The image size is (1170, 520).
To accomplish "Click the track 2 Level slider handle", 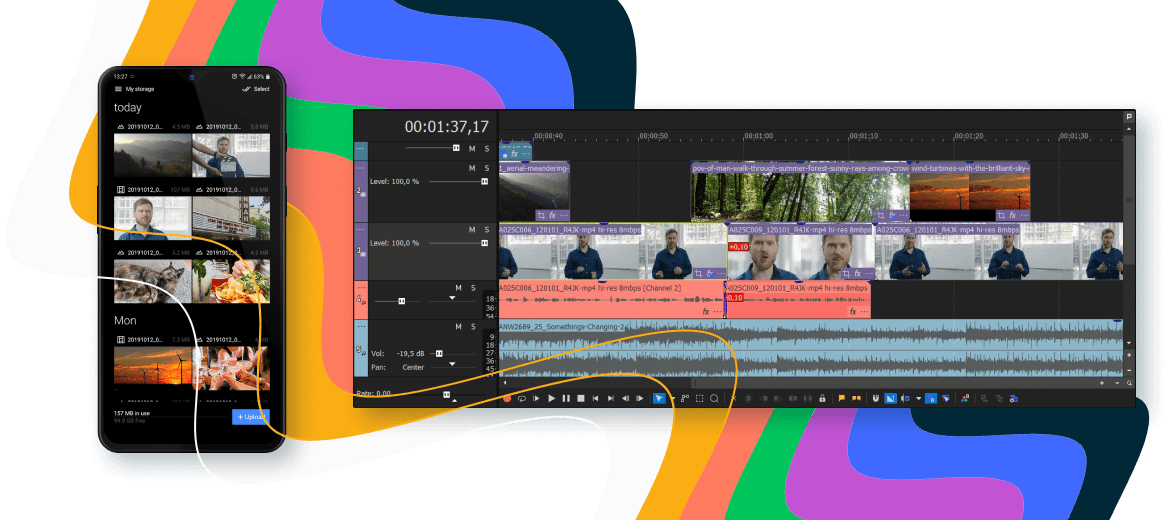I will point(484,181).
